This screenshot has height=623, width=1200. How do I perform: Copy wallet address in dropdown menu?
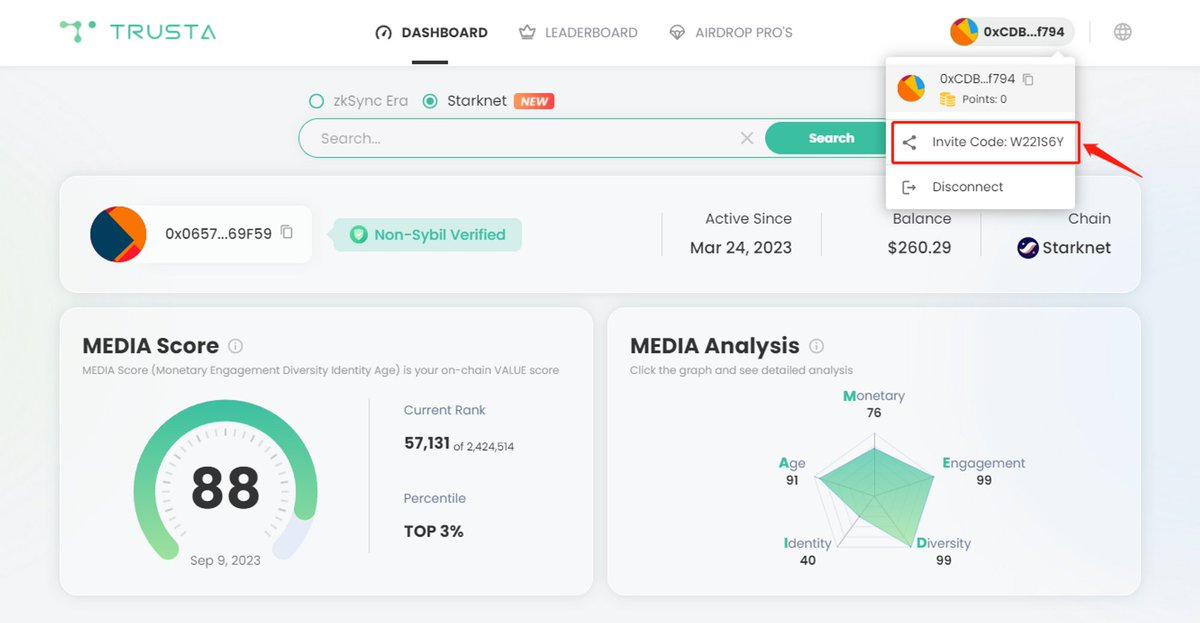[x=1028, y=79]
